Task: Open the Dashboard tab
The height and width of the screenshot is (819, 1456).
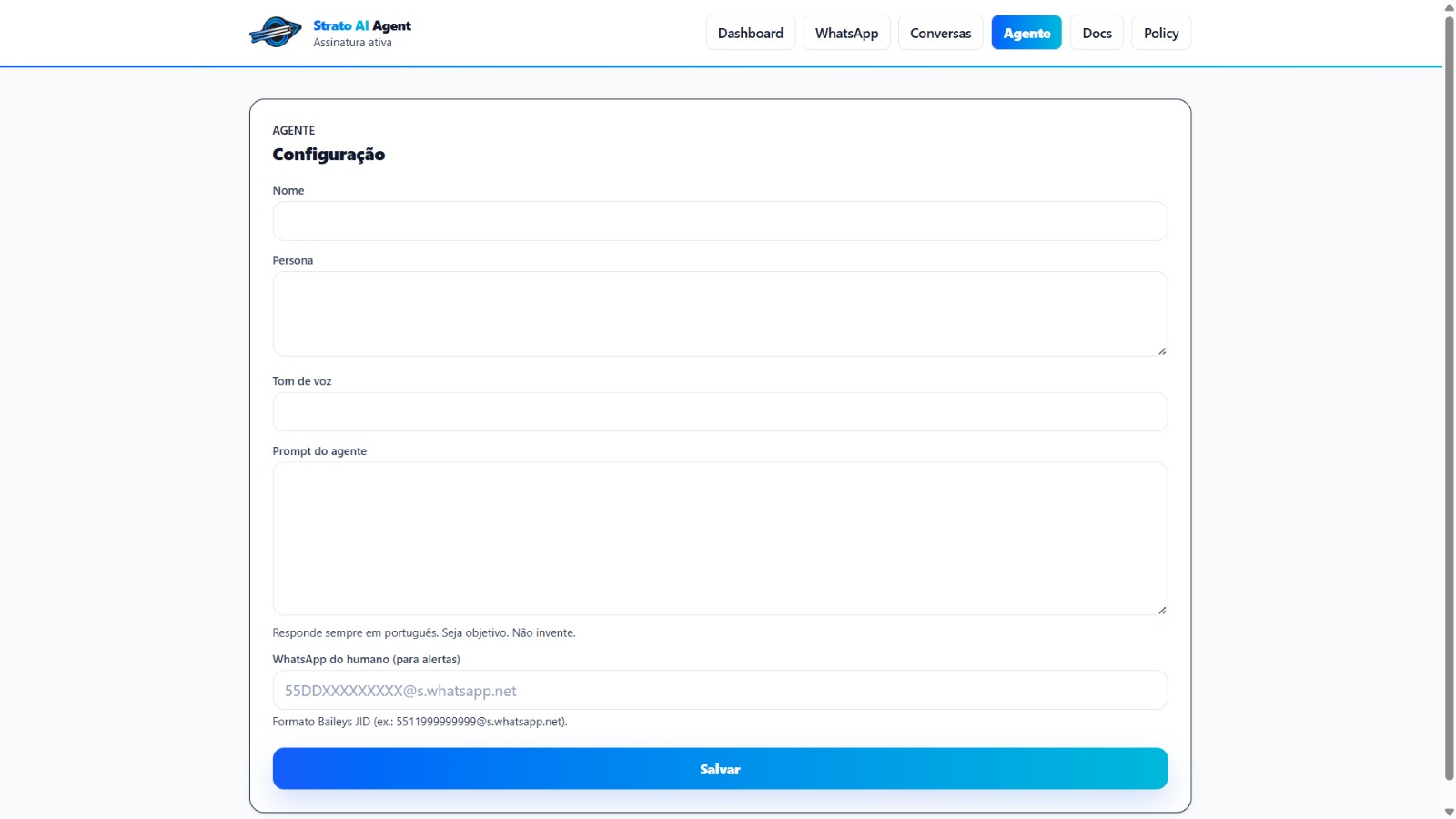Action: (x=750, y=33)
